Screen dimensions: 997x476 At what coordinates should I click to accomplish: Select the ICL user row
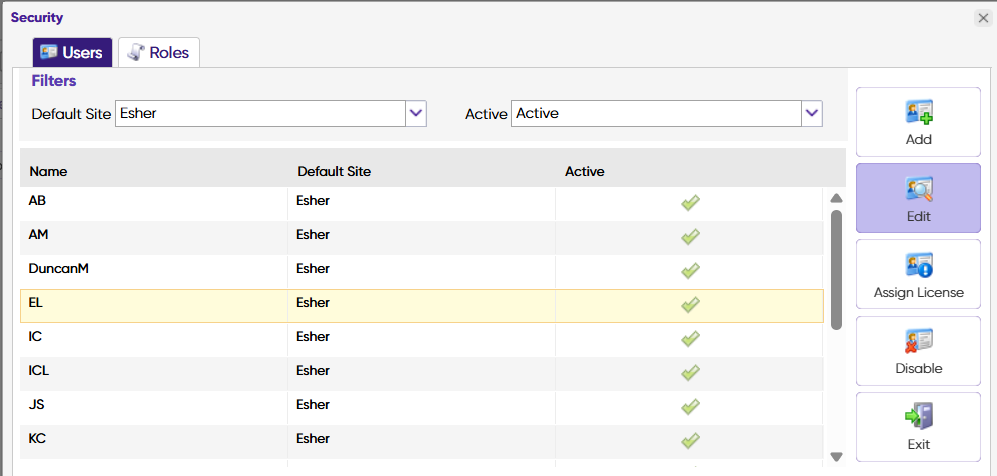tap(150, 371)
